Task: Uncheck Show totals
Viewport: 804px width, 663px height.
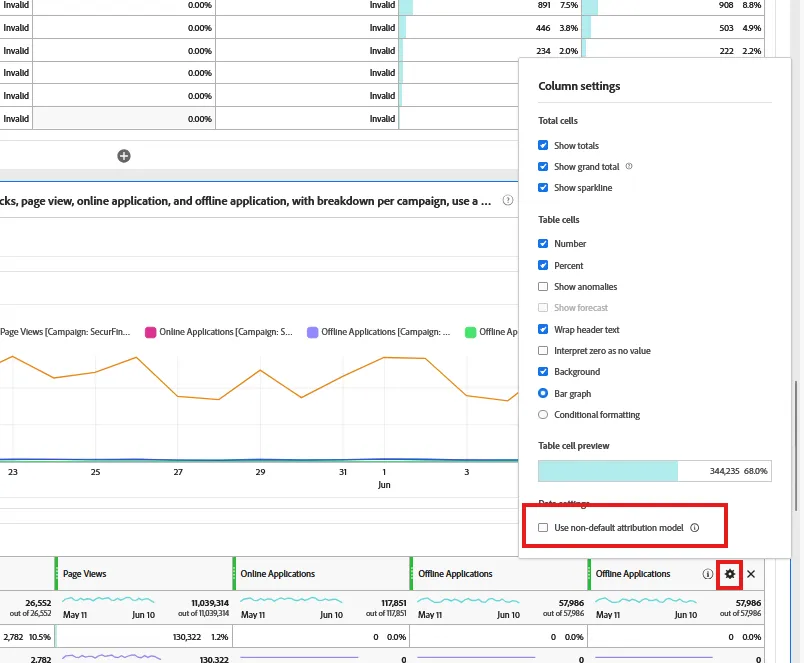Action: pos(543,145)
